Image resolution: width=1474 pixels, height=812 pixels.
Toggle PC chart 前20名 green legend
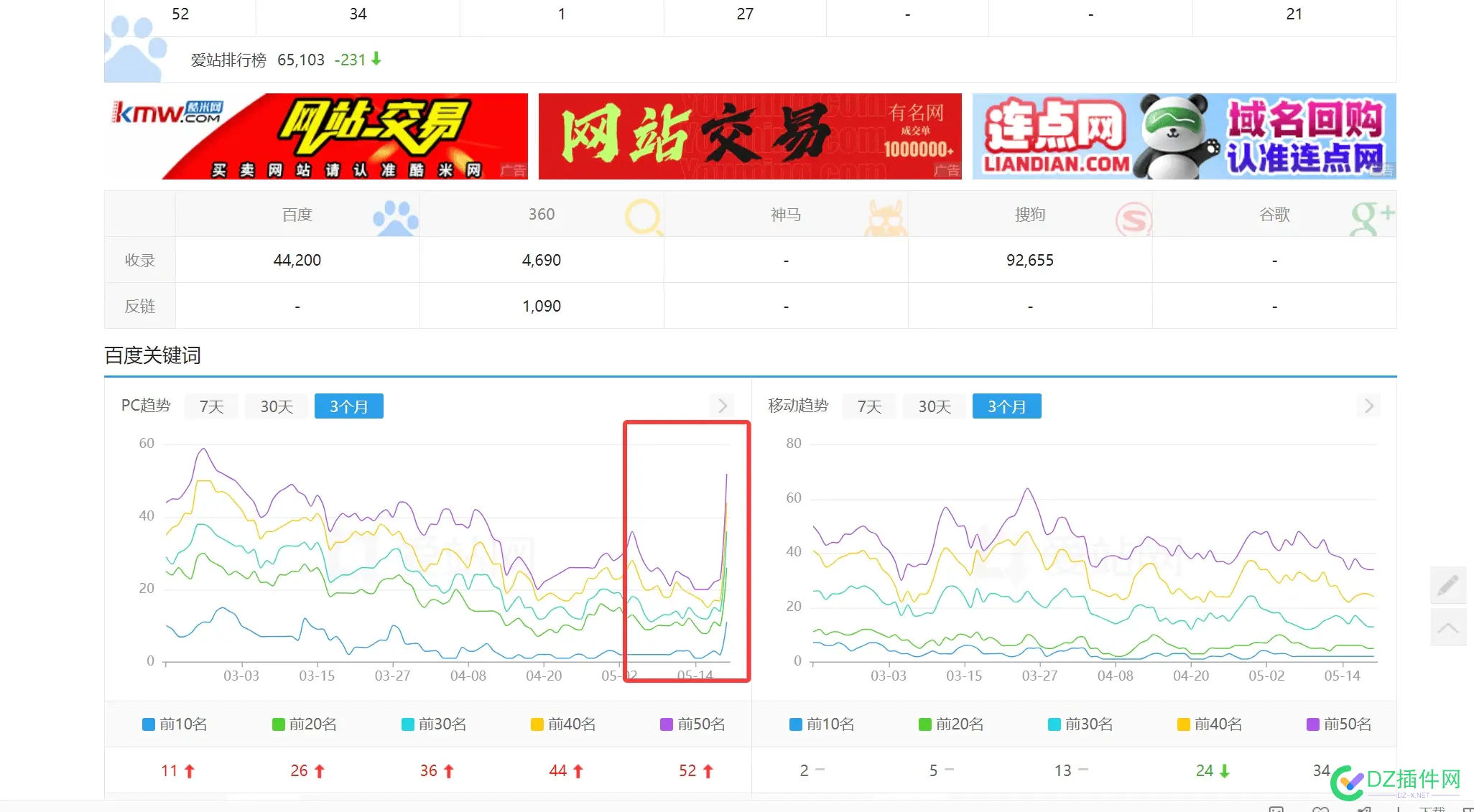click(x=305, y=724)
